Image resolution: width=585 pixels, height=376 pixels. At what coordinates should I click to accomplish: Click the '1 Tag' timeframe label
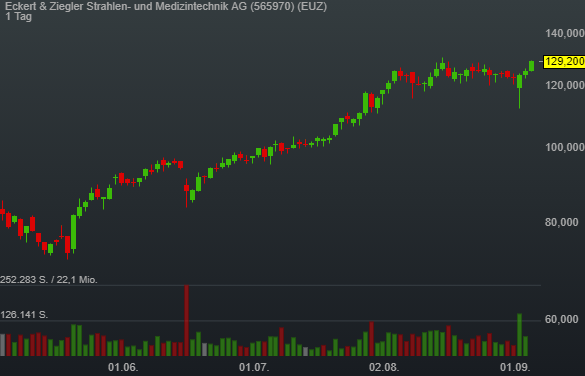pos(18,16)
